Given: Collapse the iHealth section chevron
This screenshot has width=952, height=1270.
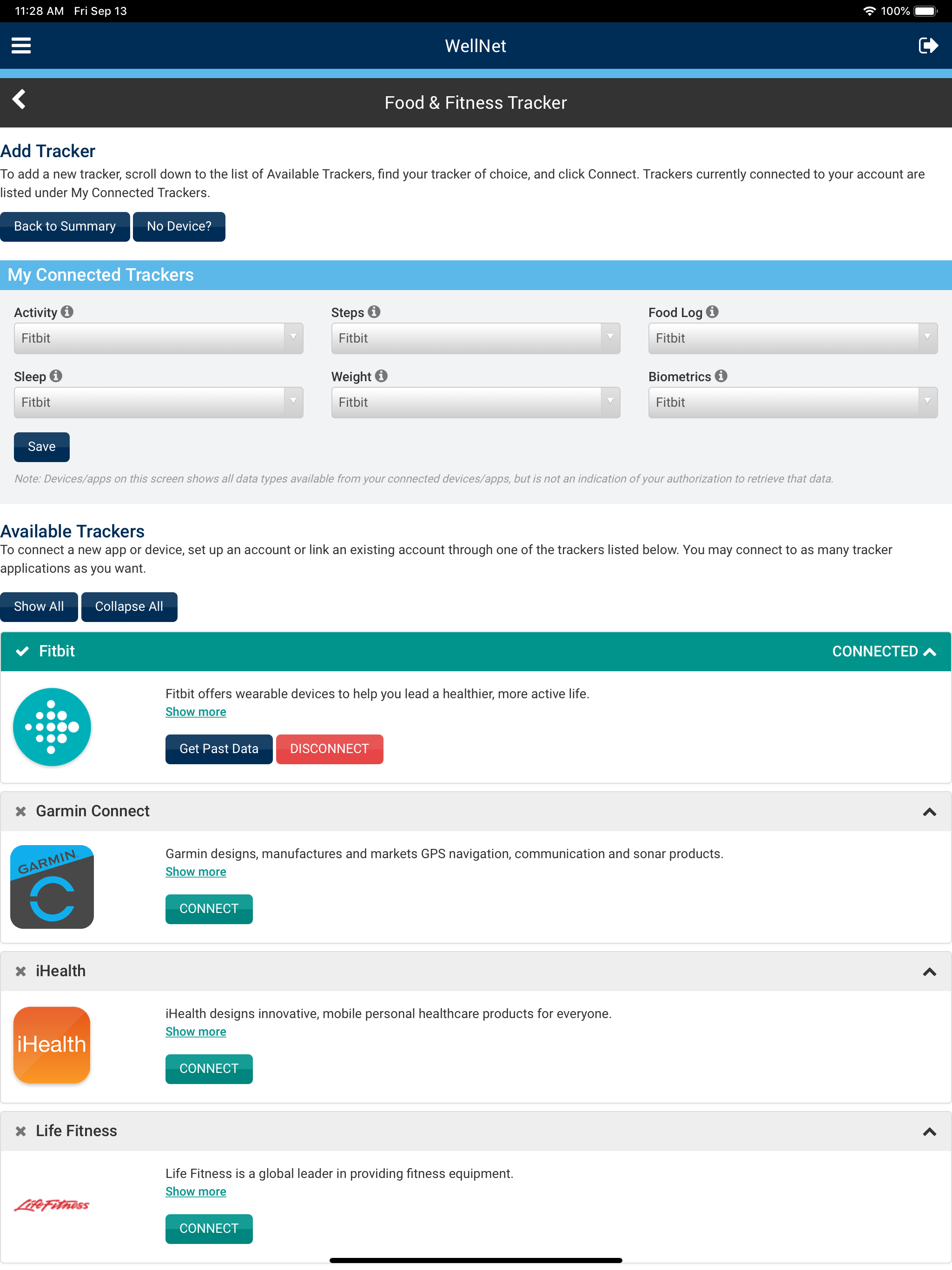Looking at the screenshot, I should coord(930,972).
